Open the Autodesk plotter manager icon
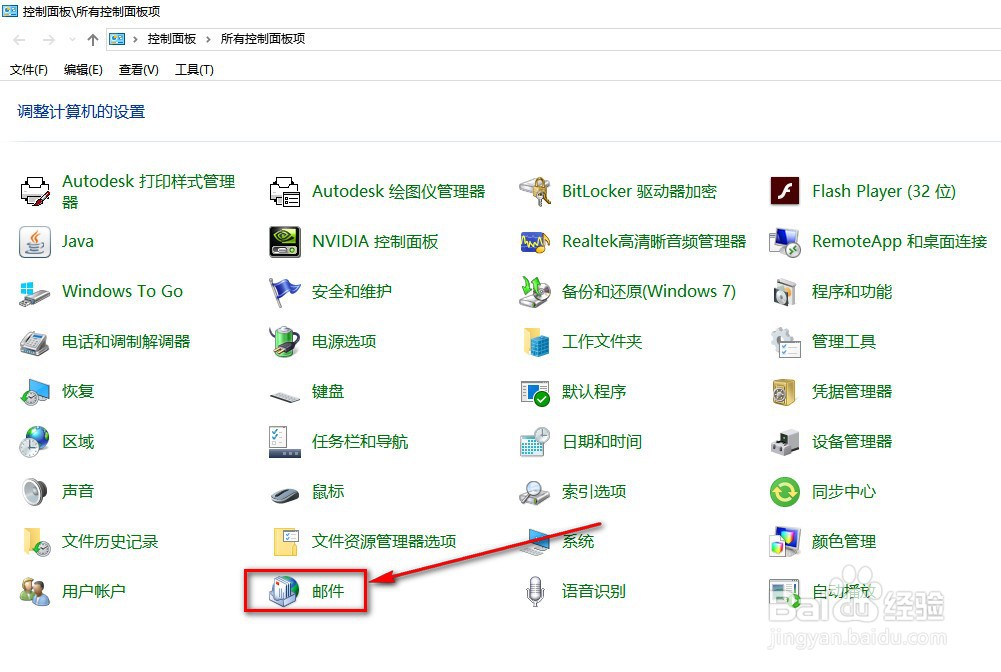Screen dimensions: 1001x672 tap(285, 191)
